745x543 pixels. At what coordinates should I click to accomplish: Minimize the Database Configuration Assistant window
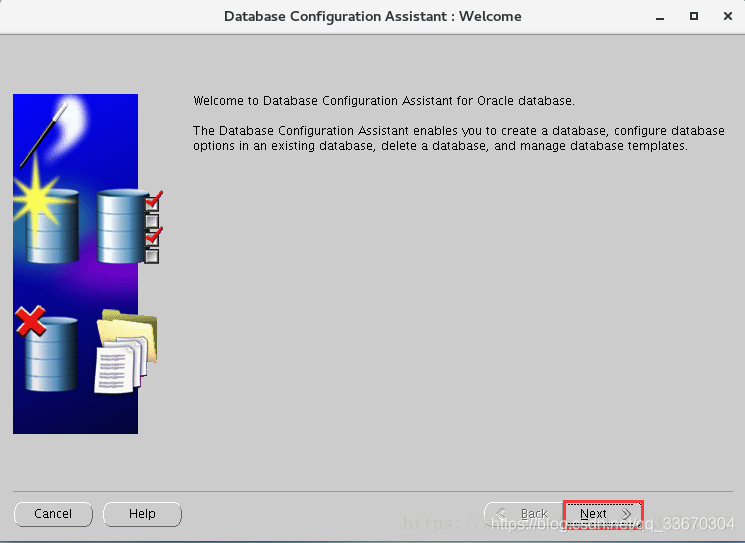(x=659, y=17)
